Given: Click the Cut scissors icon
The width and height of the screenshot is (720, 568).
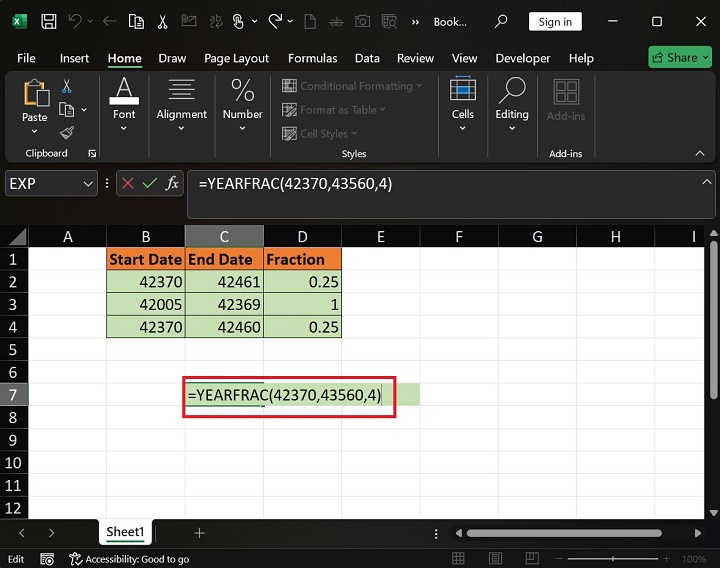Looking at the screenshot, I should (67, 87).
